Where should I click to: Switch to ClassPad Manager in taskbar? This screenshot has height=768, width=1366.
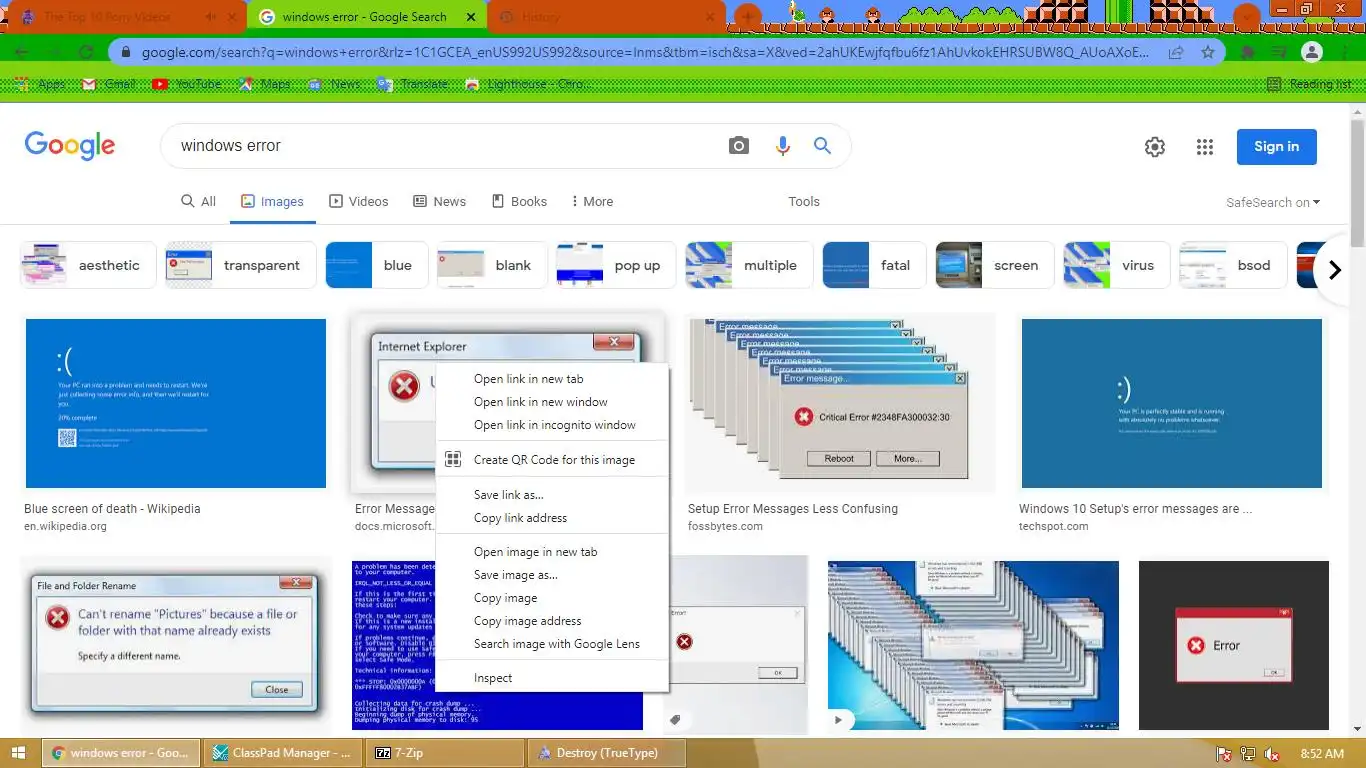[283, 753]
